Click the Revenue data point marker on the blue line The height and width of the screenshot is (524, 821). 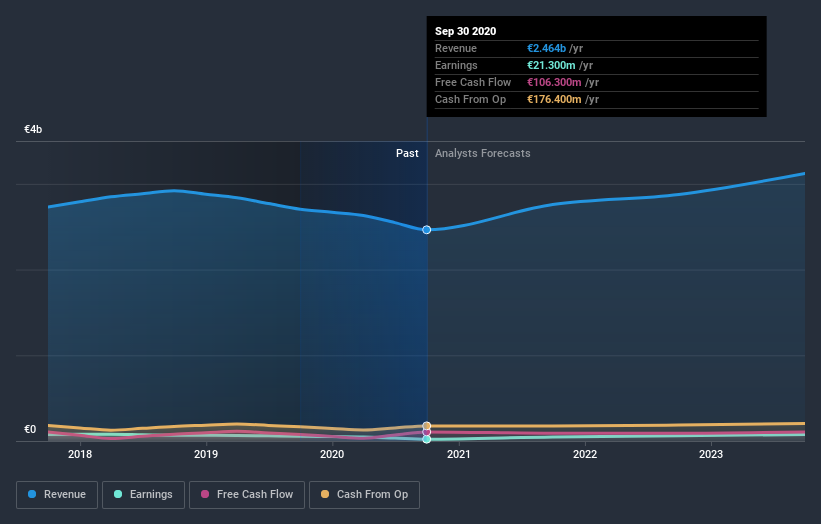click(x=427, y=230)
